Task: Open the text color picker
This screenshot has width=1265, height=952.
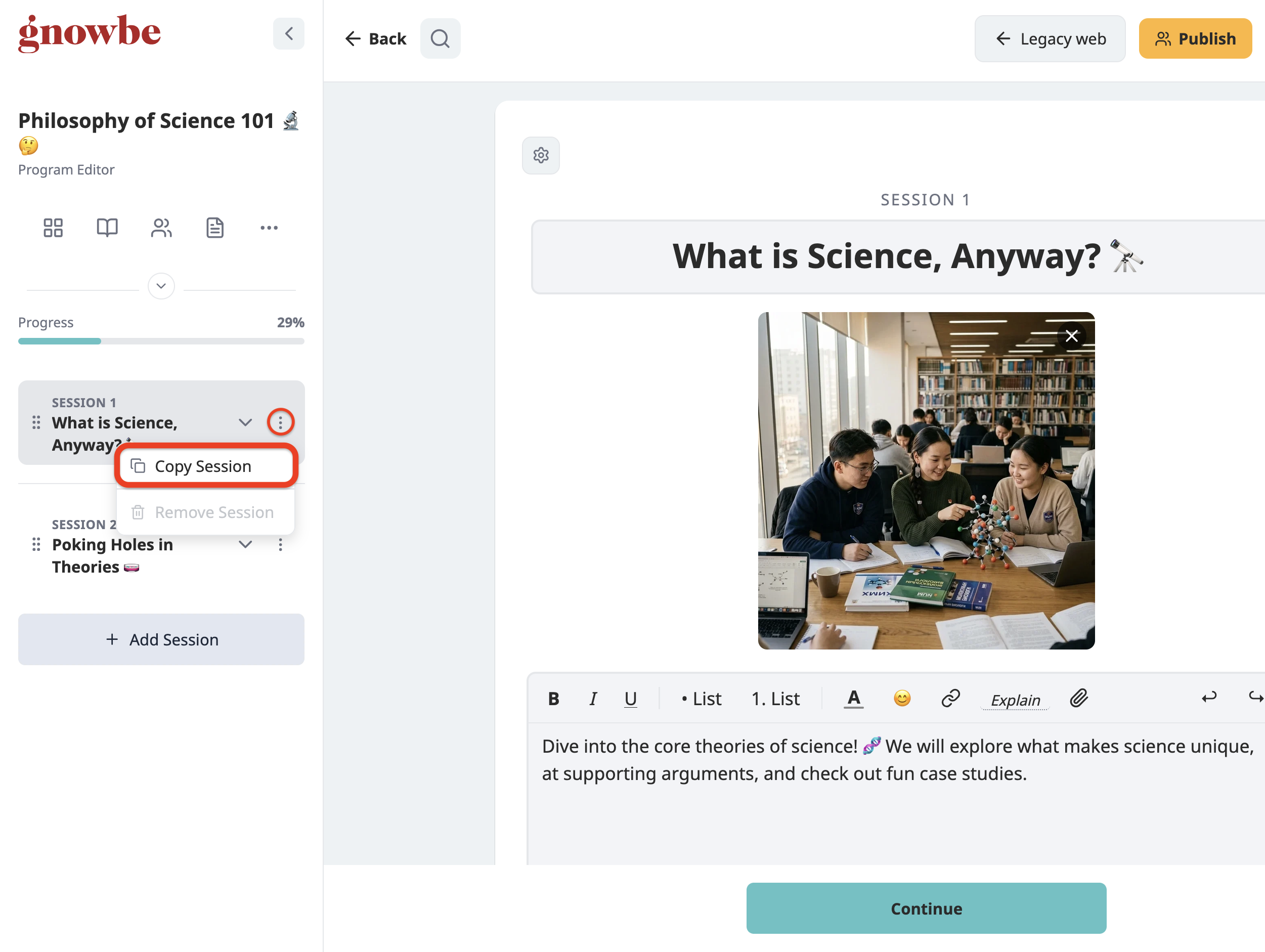Action: coord(853,698)
